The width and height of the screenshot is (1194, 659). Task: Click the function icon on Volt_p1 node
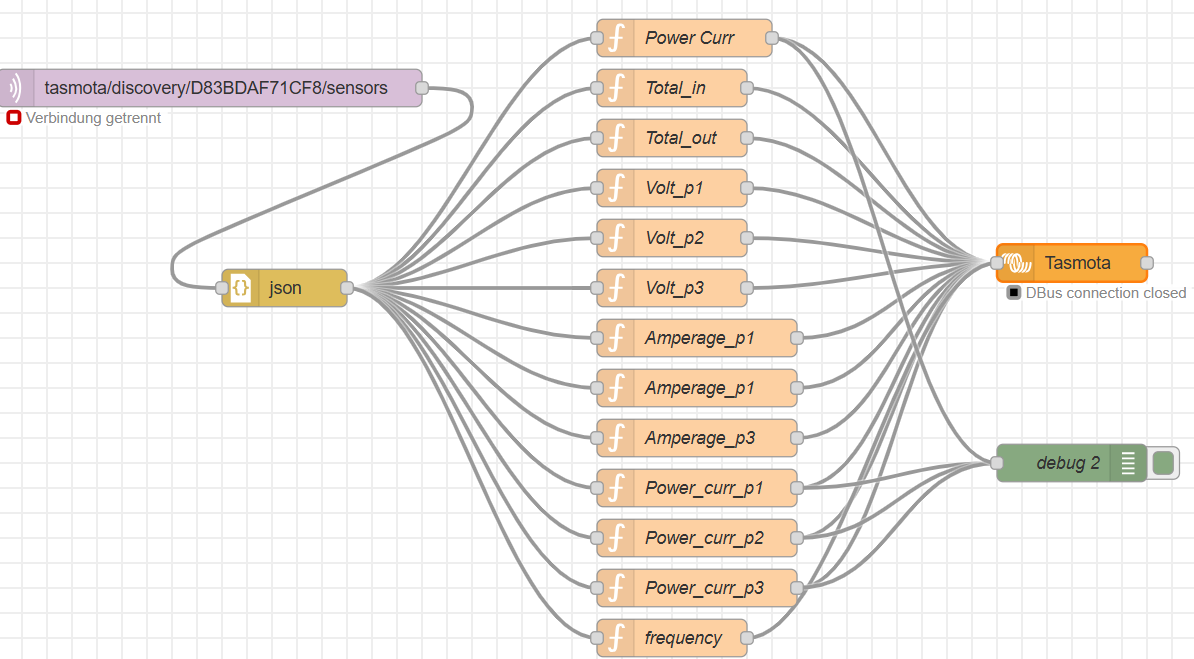616,188
